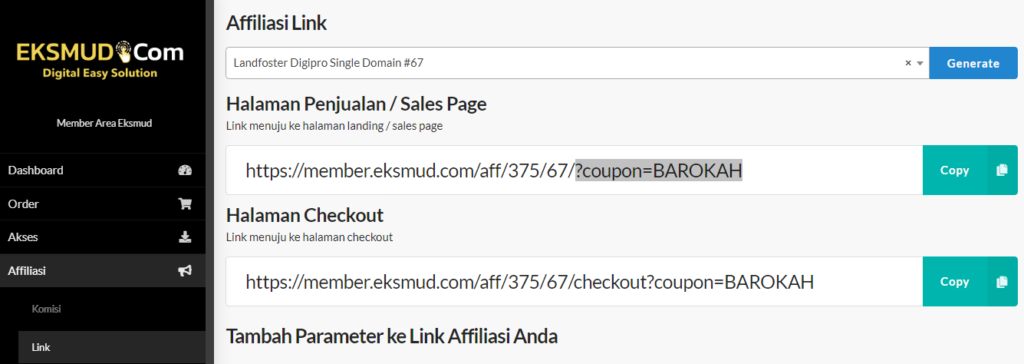
Task: Open the Dashboard menu item
Action: point(103,171)
